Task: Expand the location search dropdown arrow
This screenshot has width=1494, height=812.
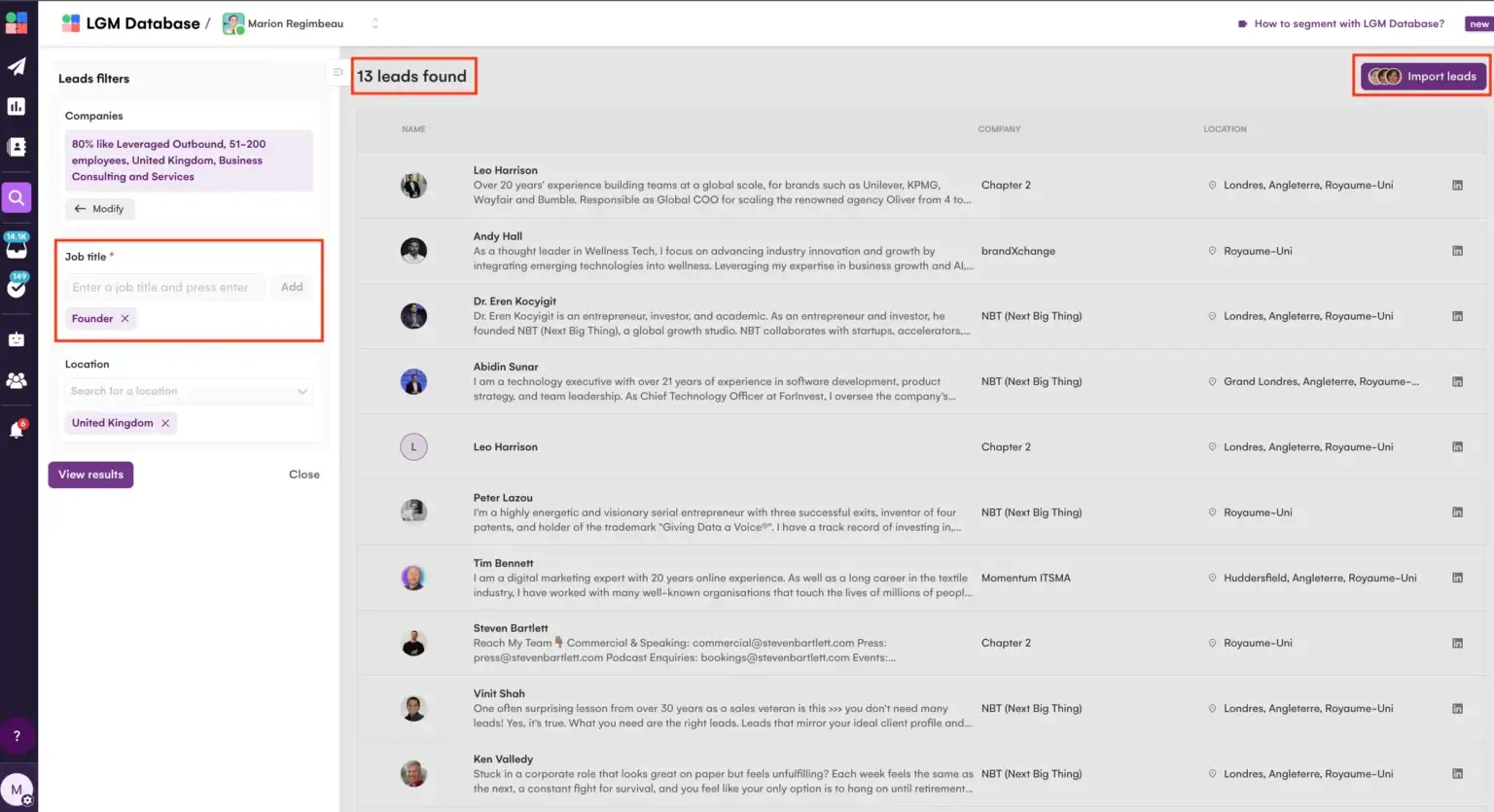Action: coord(302,392)
